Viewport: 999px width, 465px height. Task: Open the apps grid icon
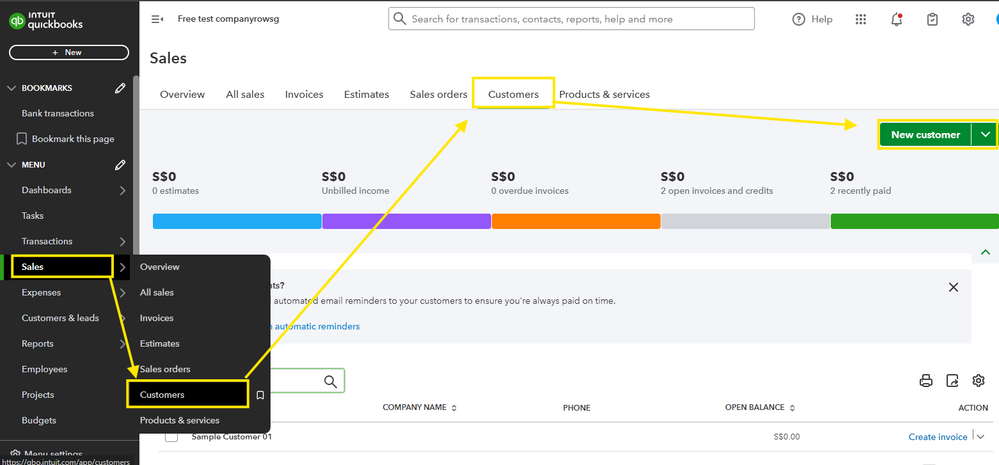[x=861, y=20]
